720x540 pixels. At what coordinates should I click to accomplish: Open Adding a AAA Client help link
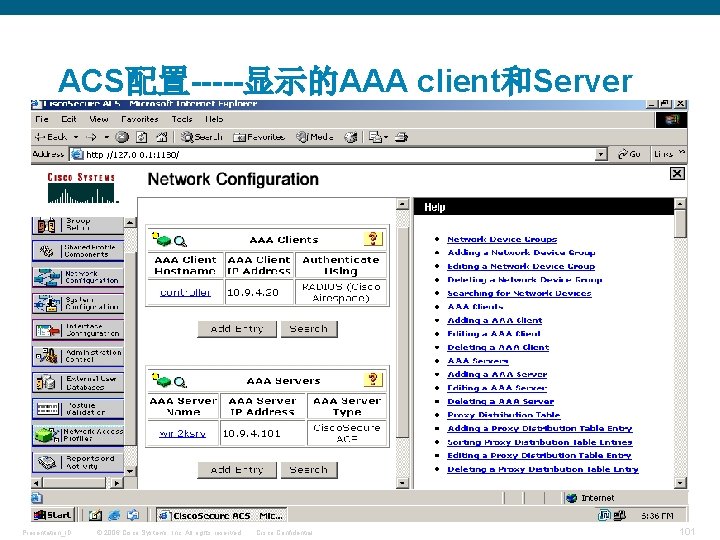(x=495, y=321)
